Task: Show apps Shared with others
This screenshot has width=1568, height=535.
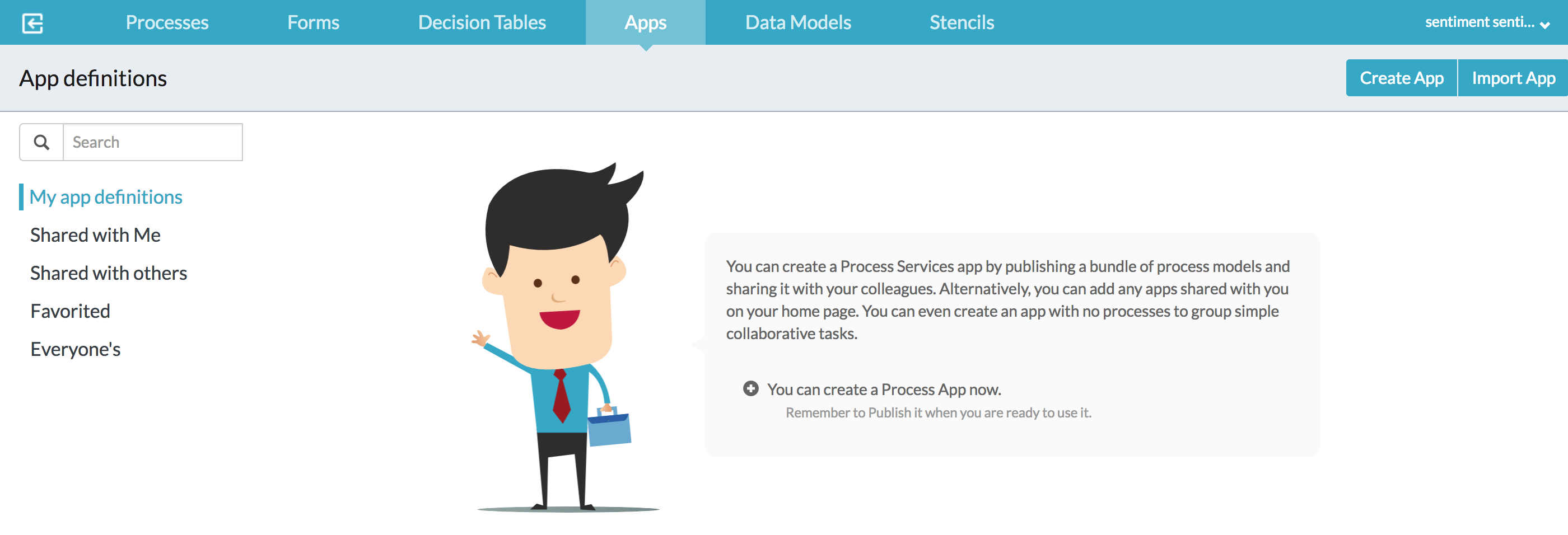Action: pos(109,274)
